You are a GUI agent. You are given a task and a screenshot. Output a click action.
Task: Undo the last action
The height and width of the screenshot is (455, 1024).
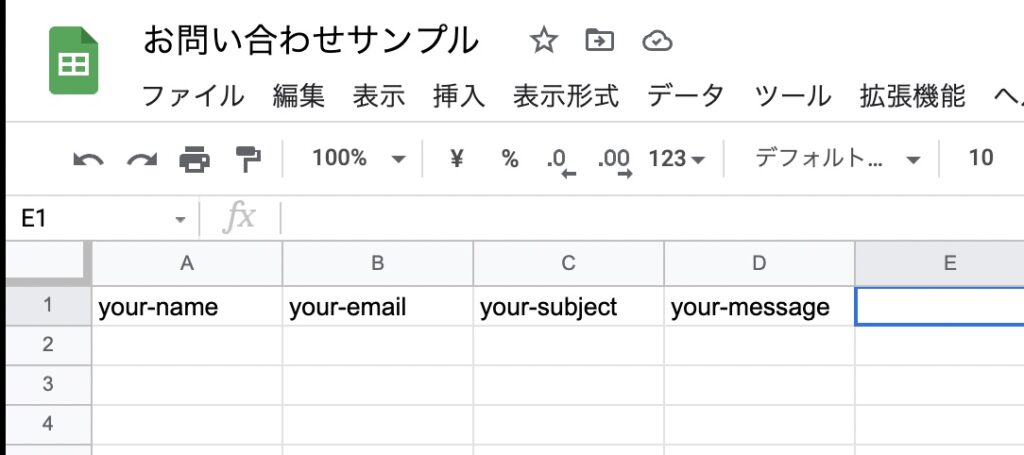click(x=88, y=159)
